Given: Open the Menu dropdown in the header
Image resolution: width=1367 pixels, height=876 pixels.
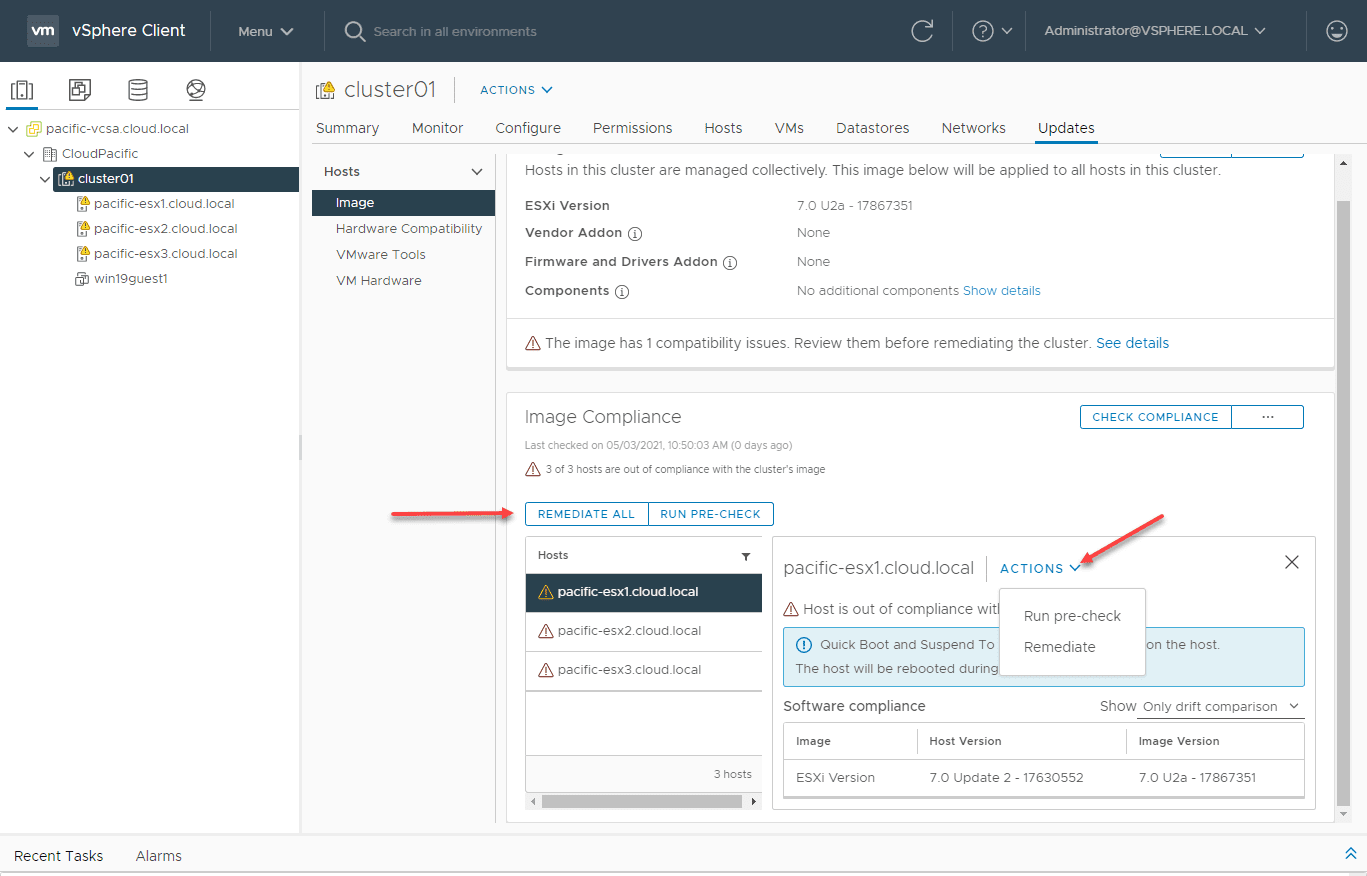Looking at the screenshot, I should (x=265, y=31).
